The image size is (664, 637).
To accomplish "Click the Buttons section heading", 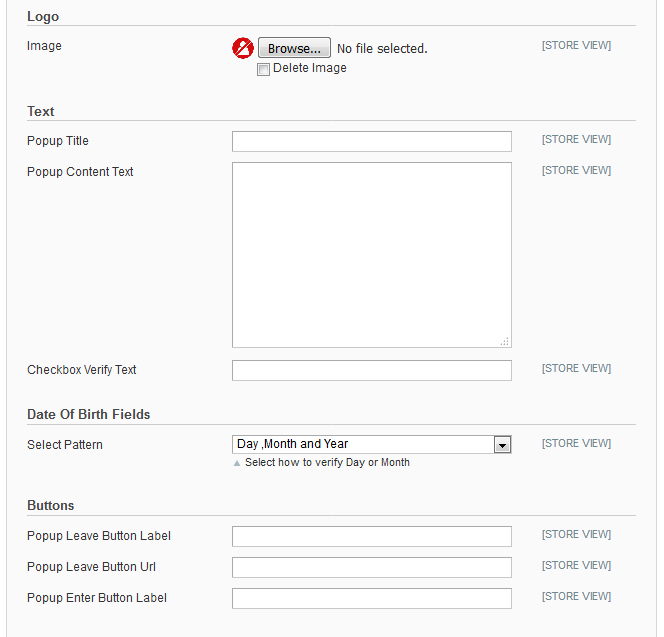I will click(51, 506).
